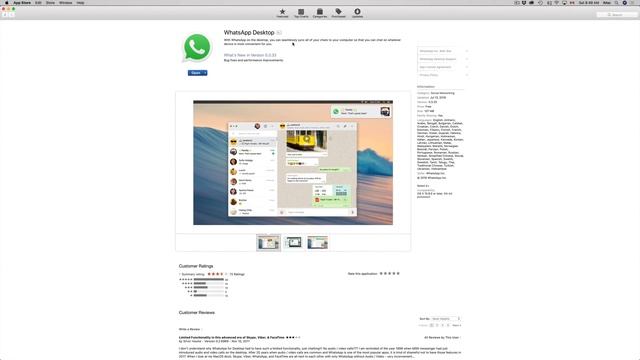Click the age rating badge beside WhatsApp Desktop
Viewport: 640px width, 360px height.
point(279,32)
